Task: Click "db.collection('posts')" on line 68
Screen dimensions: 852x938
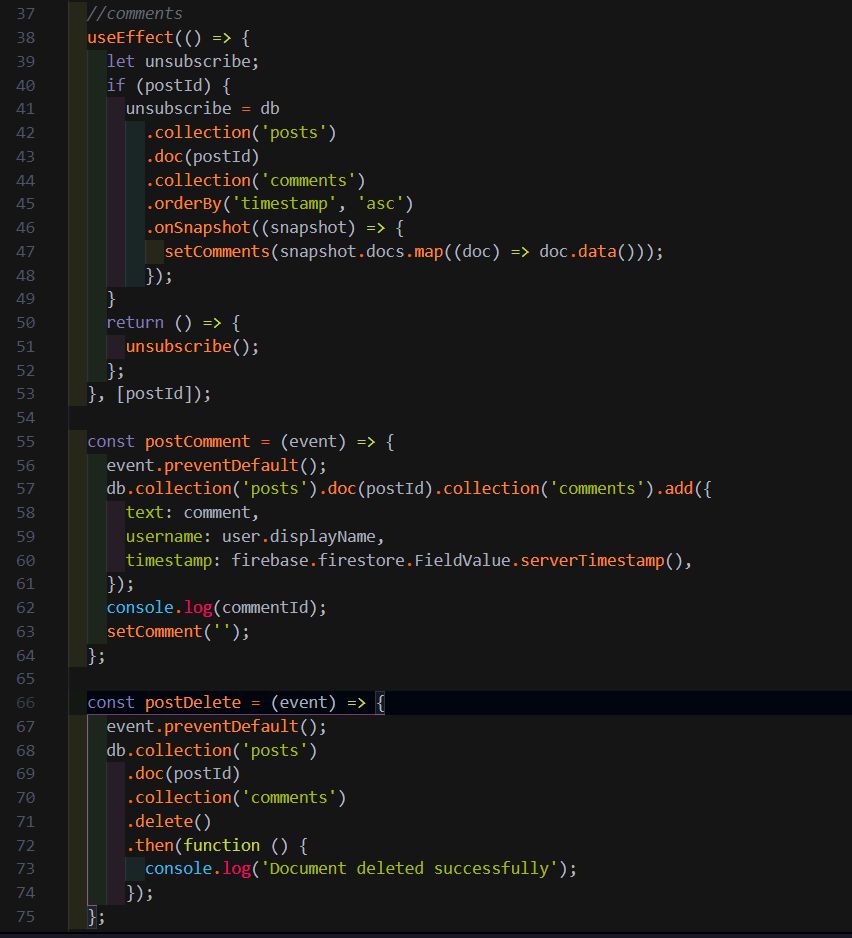Action: tap(212, 750)
